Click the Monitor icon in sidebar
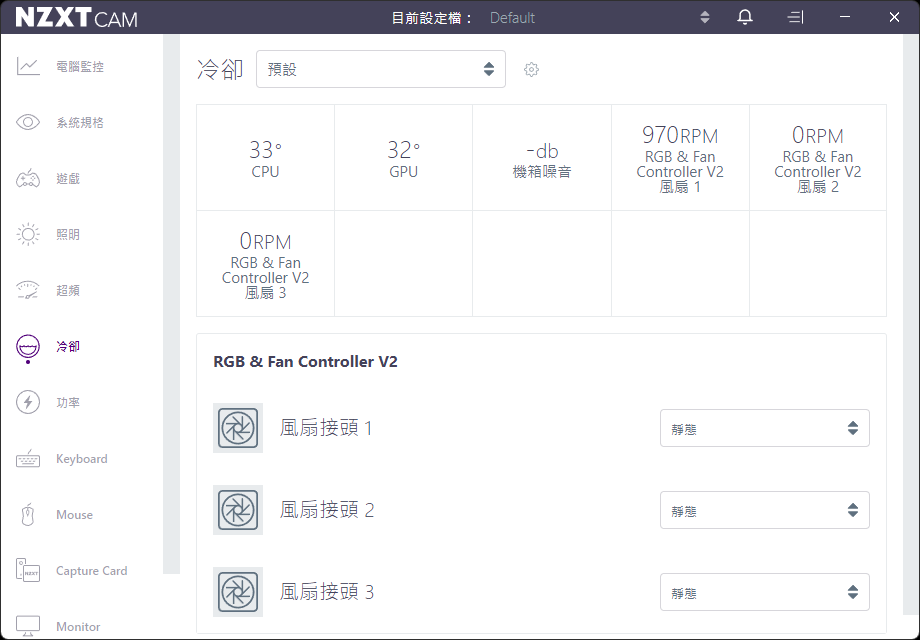Image resolution: width=920 pixels, height=640 pixels. (x=28, y=627)
